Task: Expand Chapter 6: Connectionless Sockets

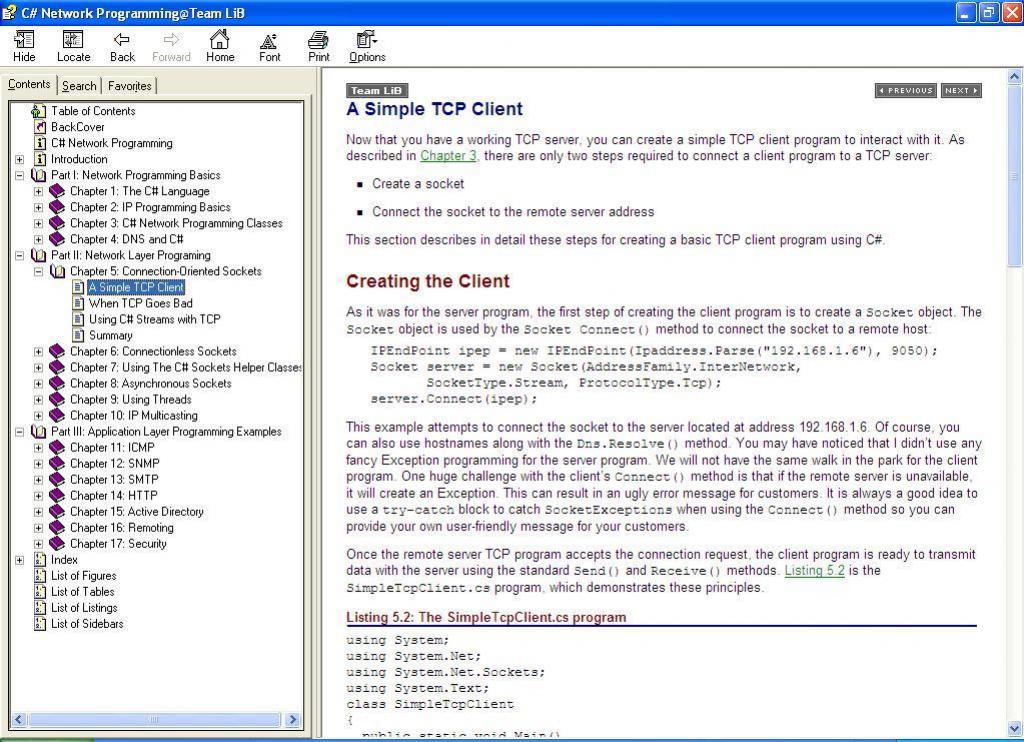Action: (x=39, y=351)
